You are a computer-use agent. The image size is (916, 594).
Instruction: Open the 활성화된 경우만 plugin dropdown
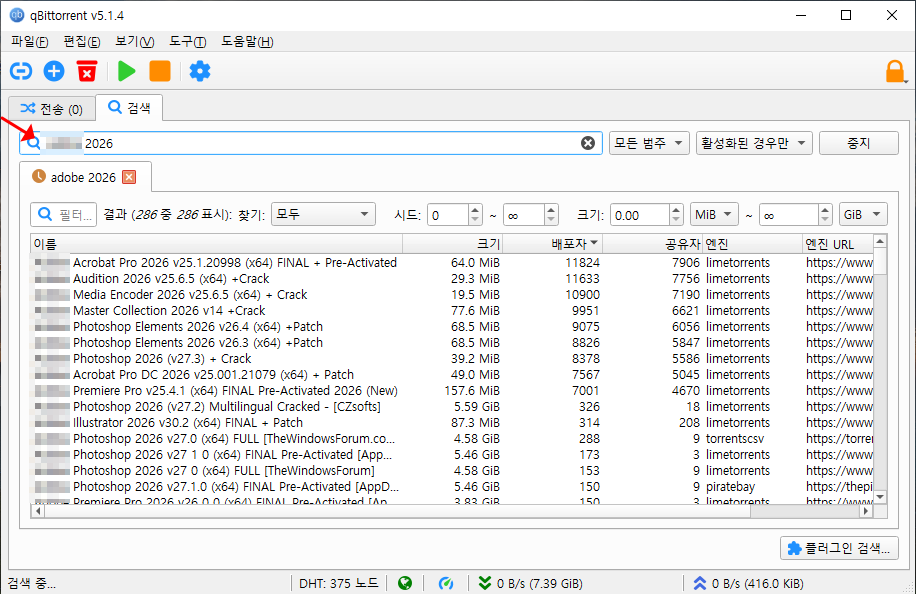click(x=753, y=143)
